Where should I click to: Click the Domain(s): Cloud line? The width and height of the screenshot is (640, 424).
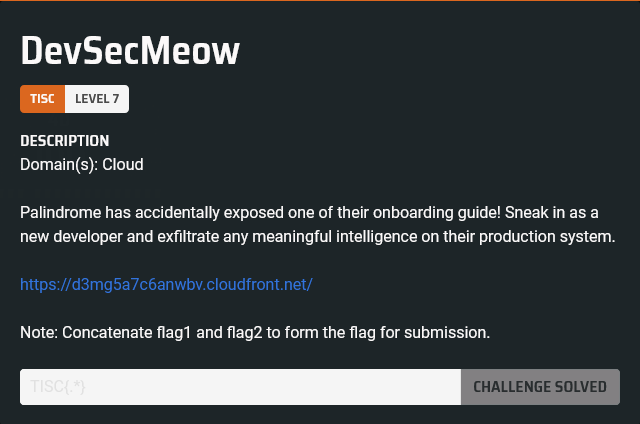tap(82, 164)
